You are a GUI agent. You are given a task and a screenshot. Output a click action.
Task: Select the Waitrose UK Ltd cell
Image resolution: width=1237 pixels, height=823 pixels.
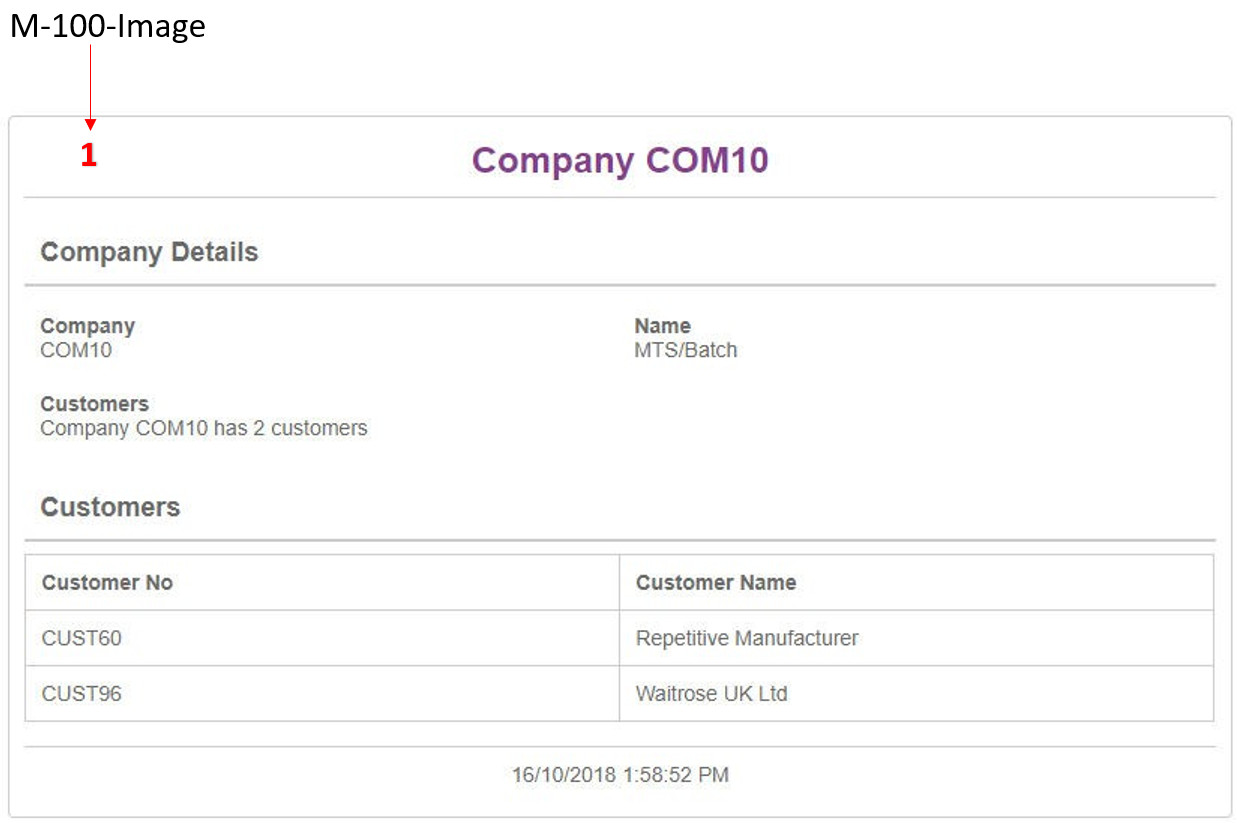coord(711,693)
